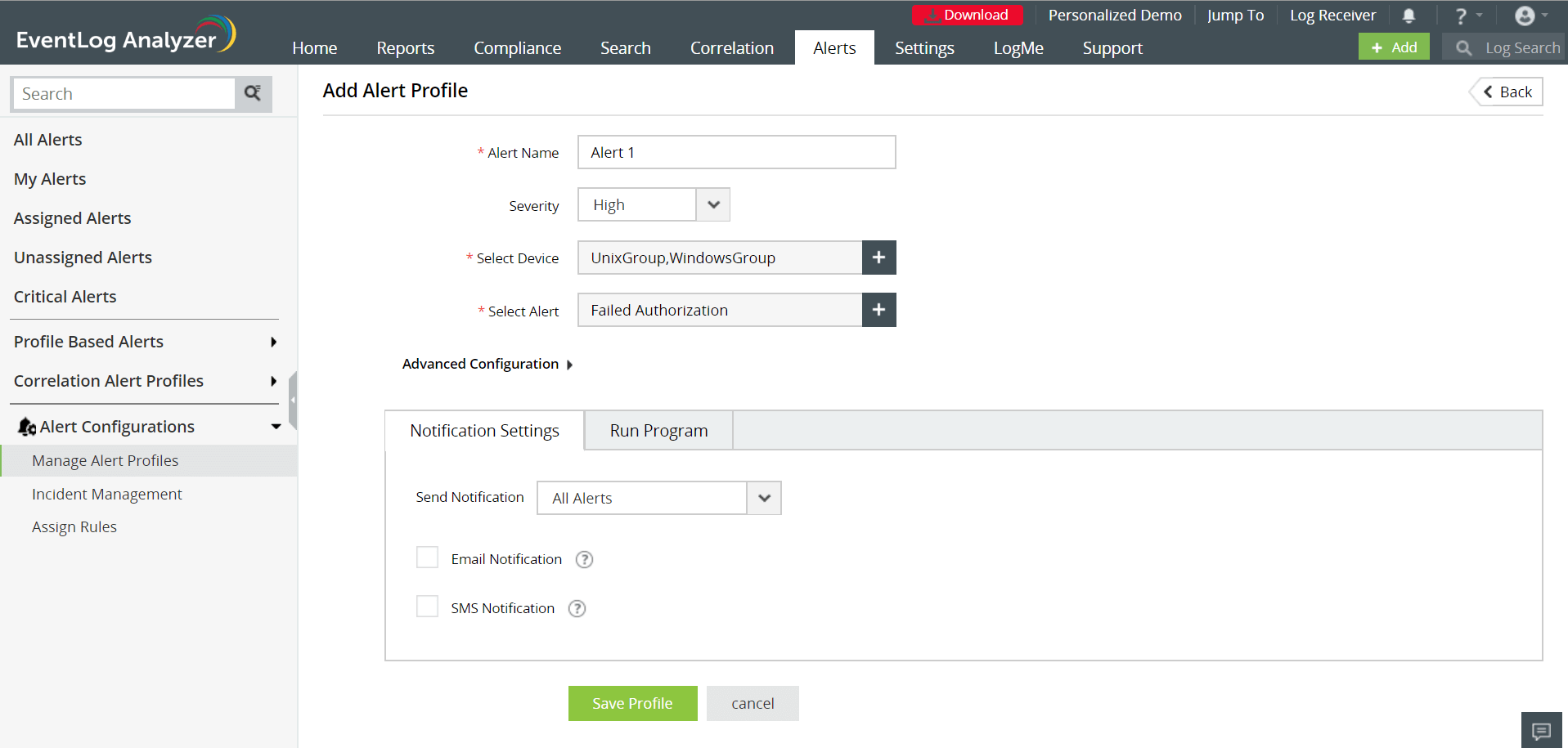1568x748 pixels.
Task: Expand Advanced Configuration section
Action: coord(487,364)
